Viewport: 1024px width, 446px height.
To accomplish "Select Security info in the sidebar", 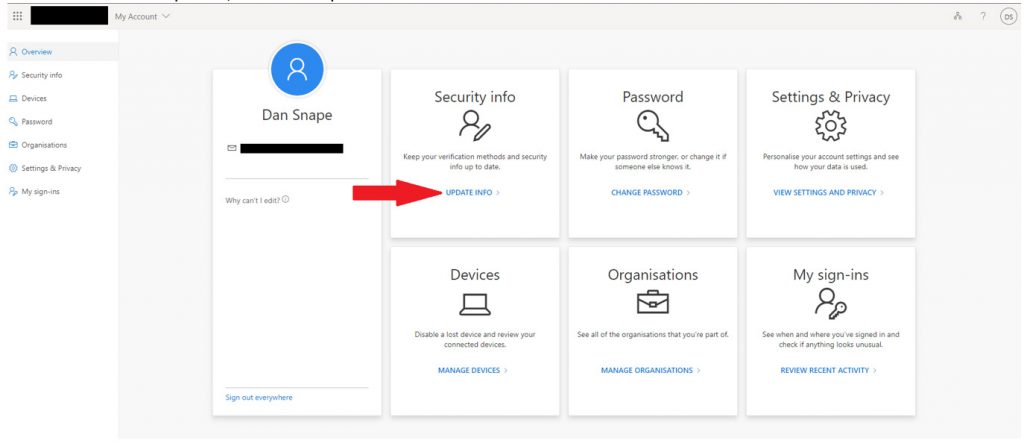I will (x=36, y=75).
